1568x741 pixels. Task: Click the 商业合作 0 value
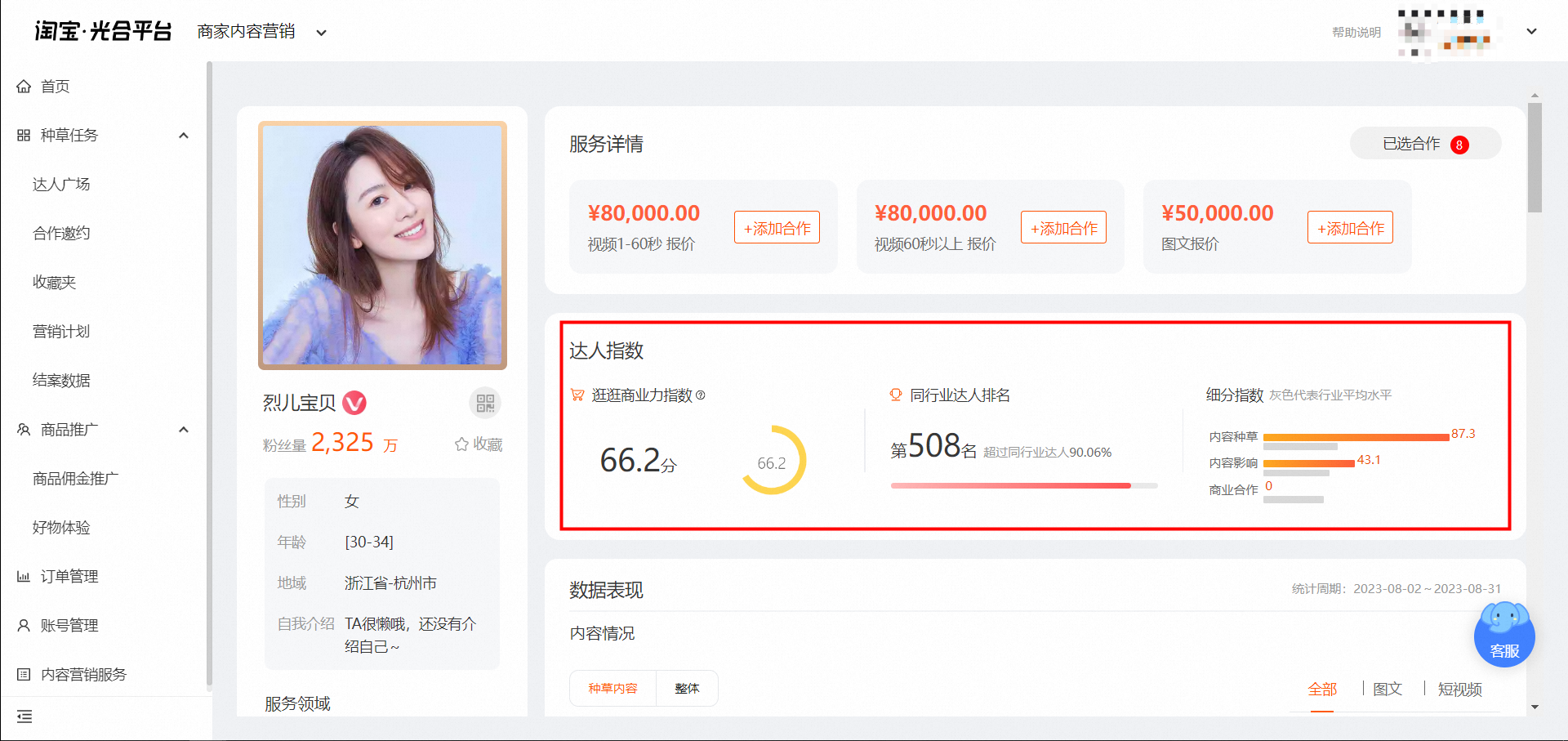1268,486
